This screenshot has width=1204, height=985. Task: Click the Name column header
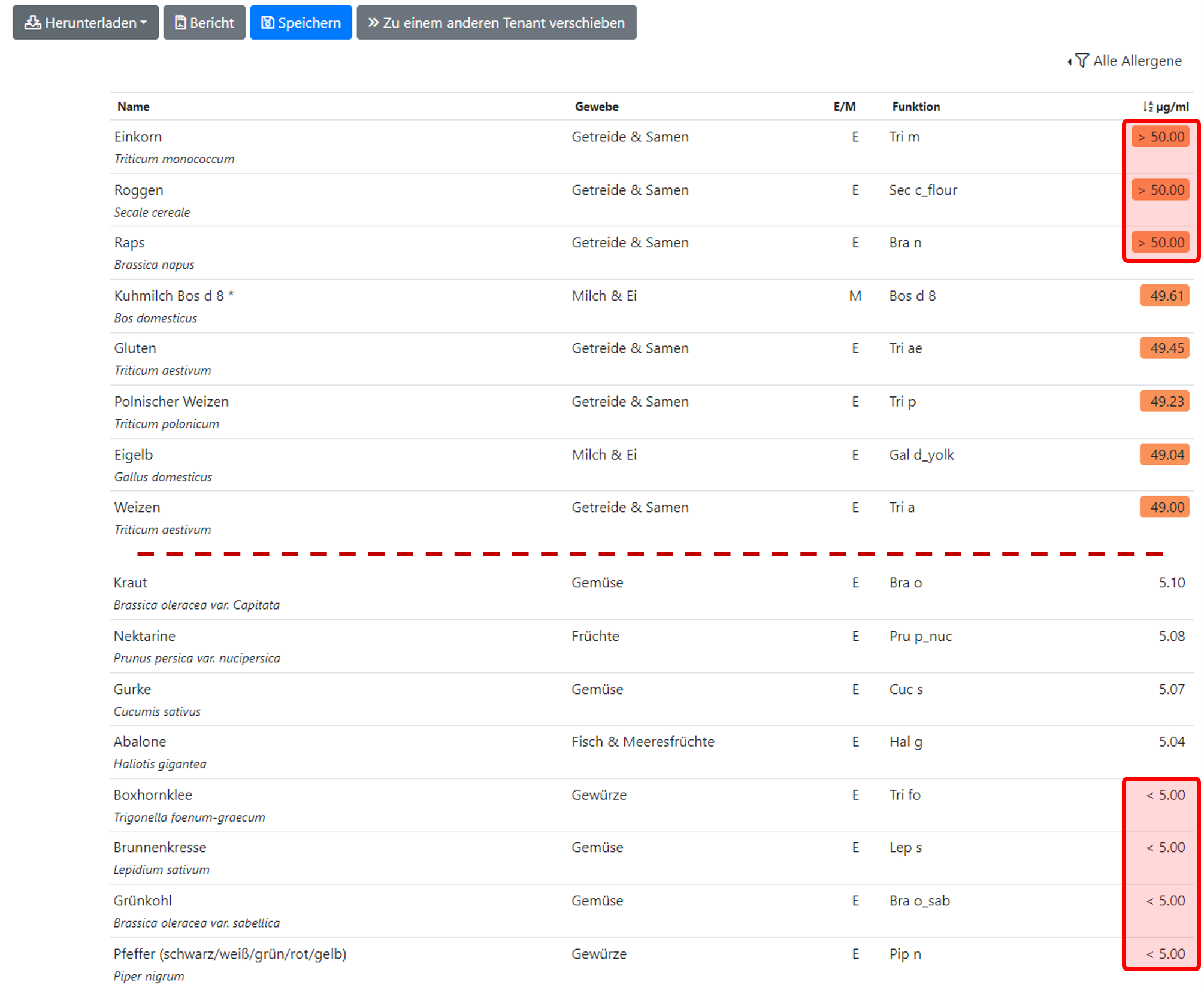click(x=133, y=107)
